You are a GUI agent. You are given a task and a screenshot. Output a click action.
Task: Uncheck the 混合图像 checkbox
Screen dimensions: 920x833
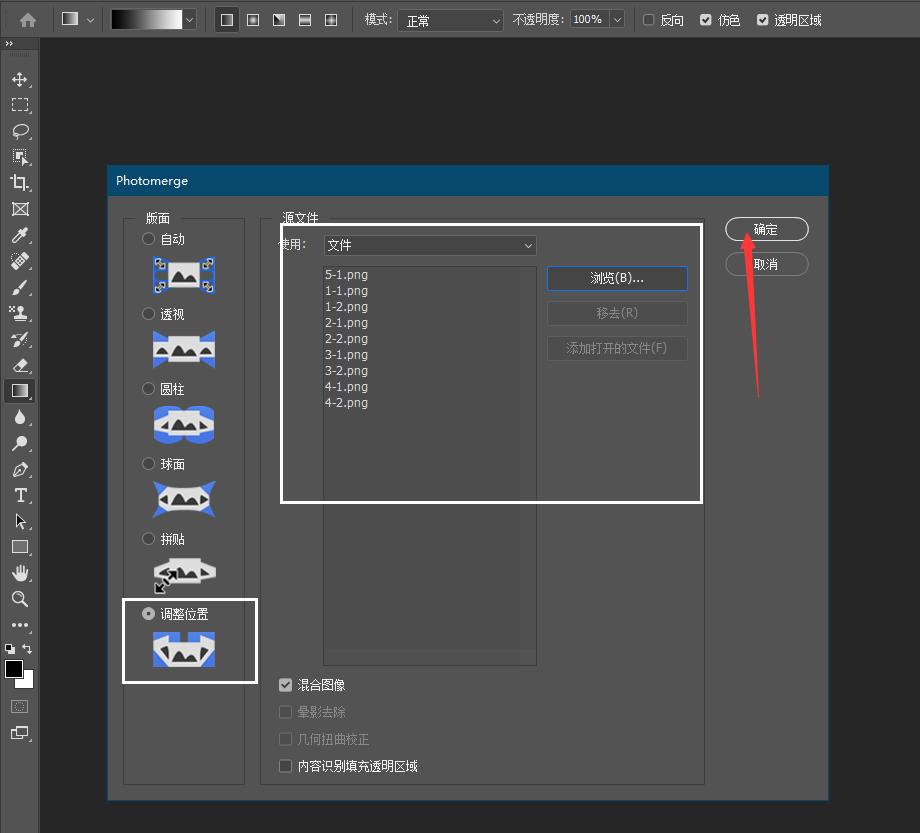[286, 685]
